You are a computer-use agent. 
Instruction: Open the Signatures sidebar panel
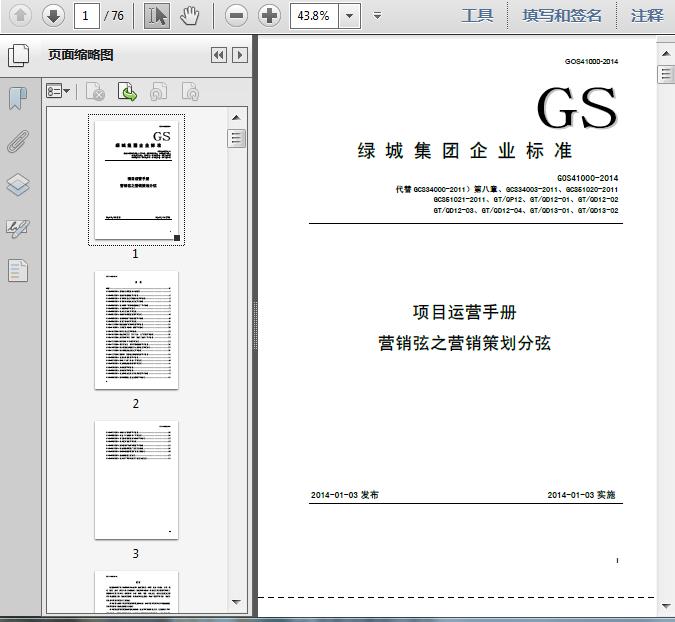[x=18, y=228]
